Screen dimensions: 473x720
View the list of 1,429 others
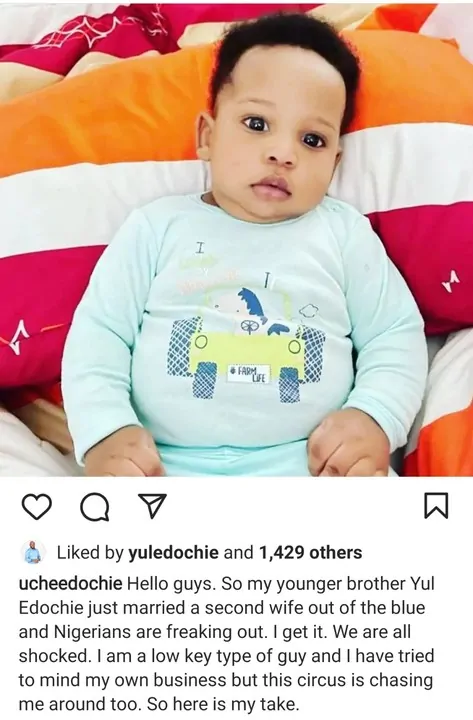click(310, 552)
